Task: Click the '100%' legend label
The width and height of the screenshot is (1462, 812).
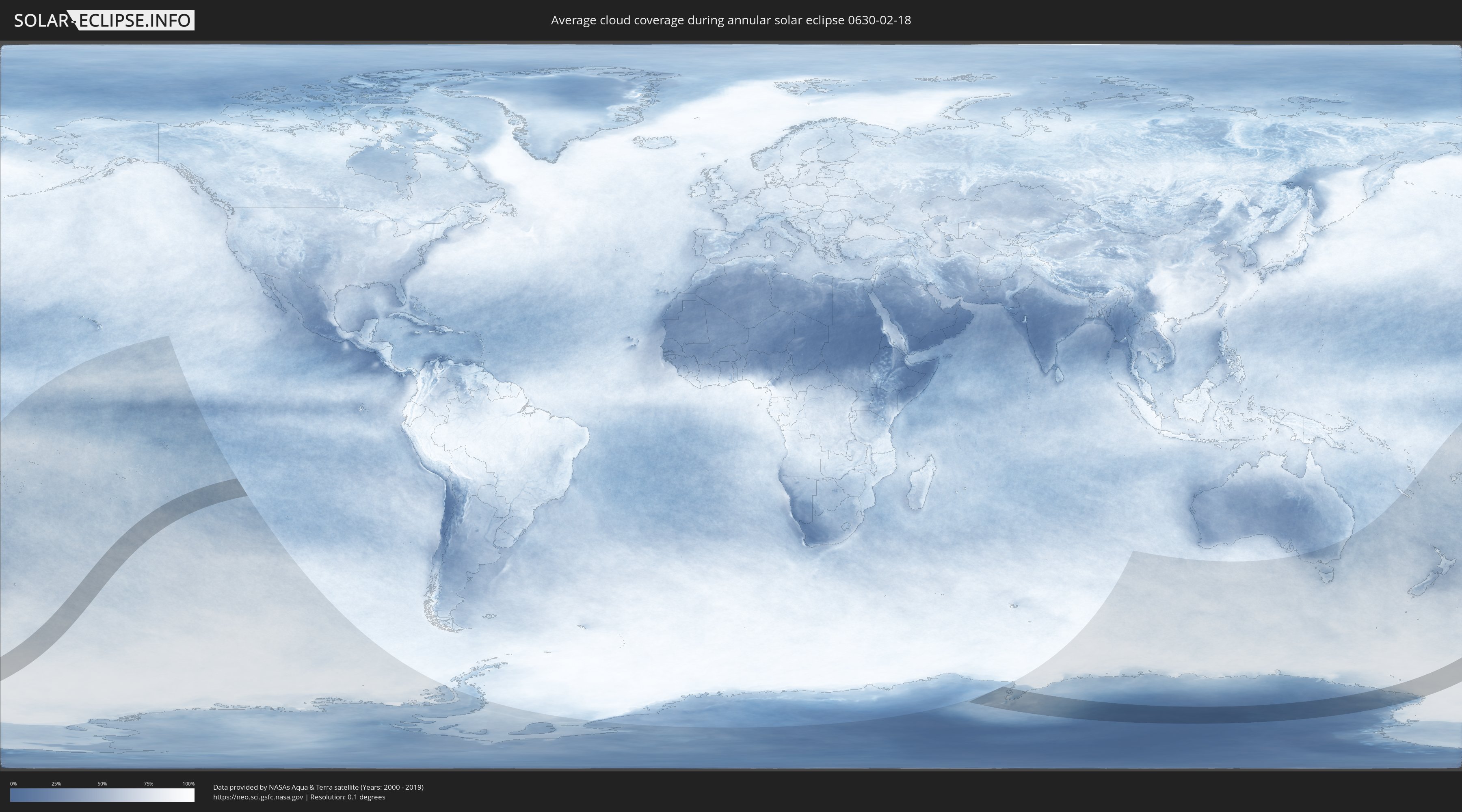Action: [x=188, y=784]
